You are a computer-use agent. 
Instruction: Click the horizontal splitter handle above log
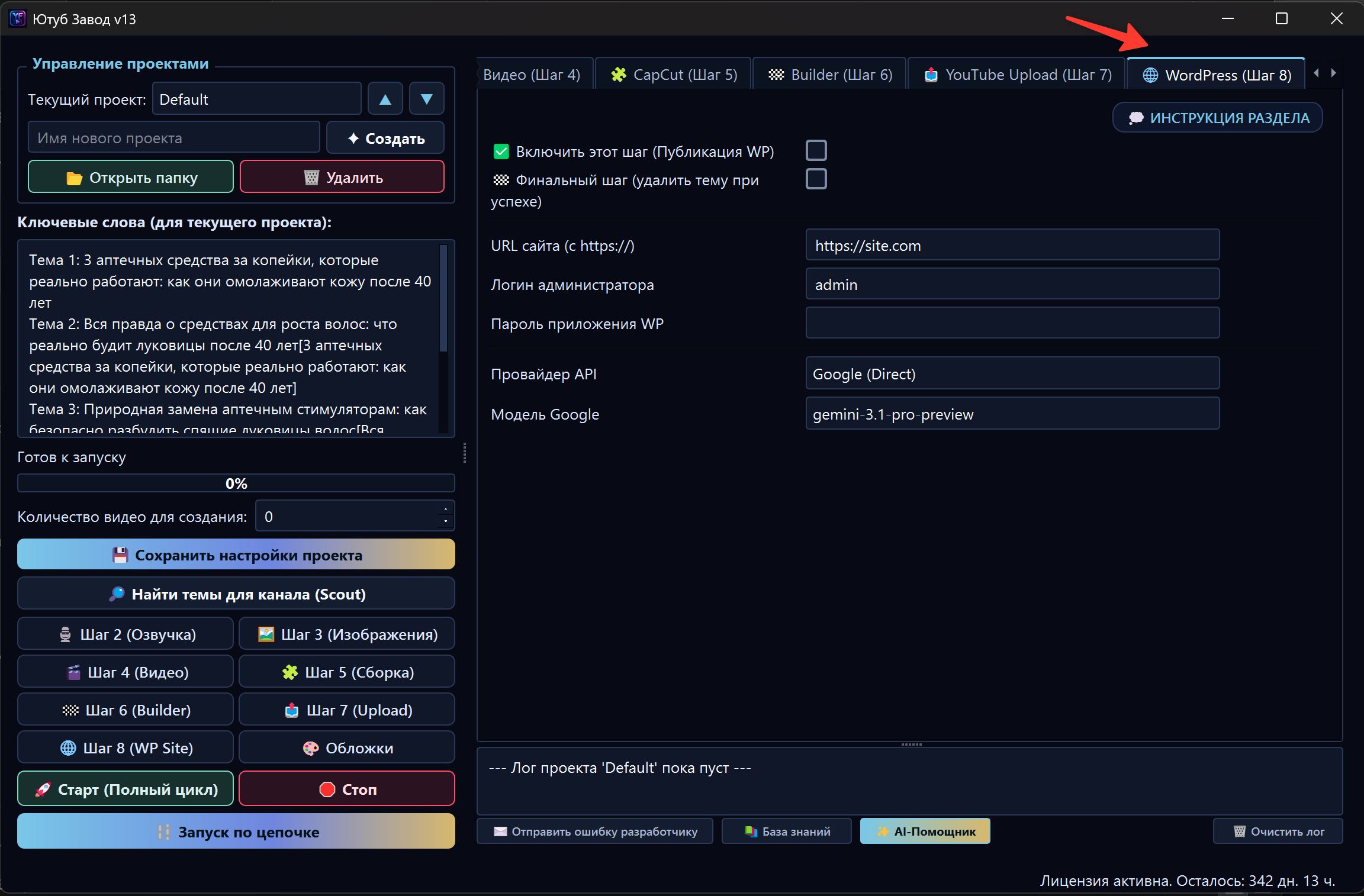coord(911,744)
